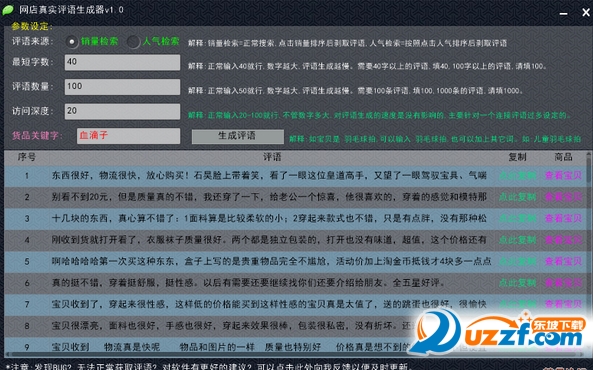This screenshot has height=370, width=593.
Task: Click 点此复制 in row 2
Action: (x=517, y=197)
